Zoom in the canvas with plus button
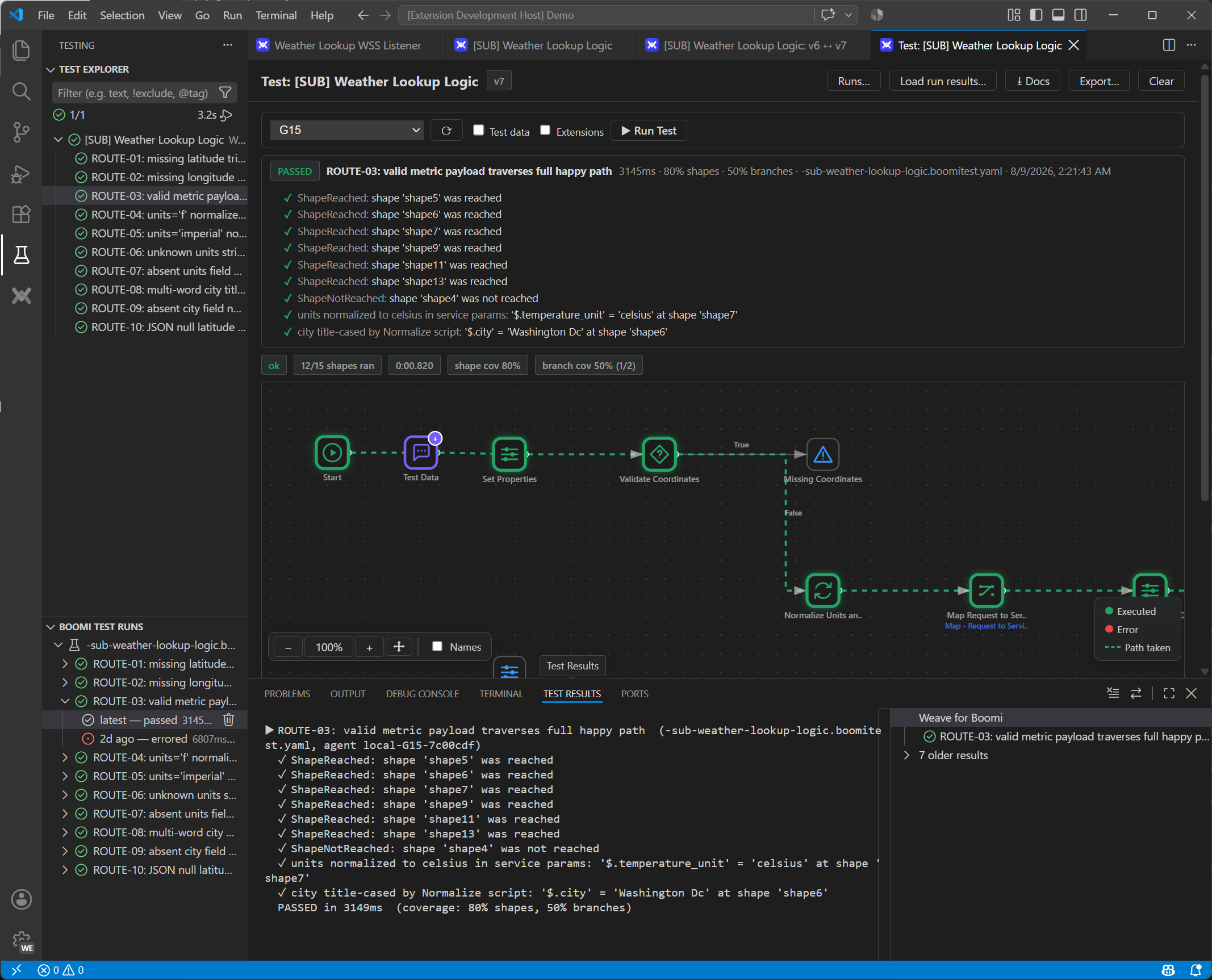This screenshot has height=980, width=1212. point(369,647)
